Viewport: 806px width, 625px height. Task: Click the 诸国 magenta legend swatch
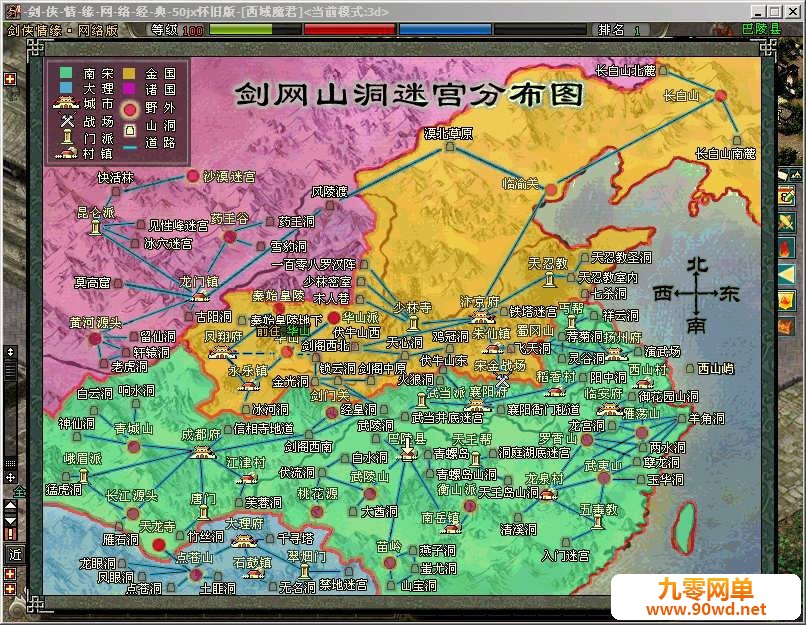pos(130,89)
